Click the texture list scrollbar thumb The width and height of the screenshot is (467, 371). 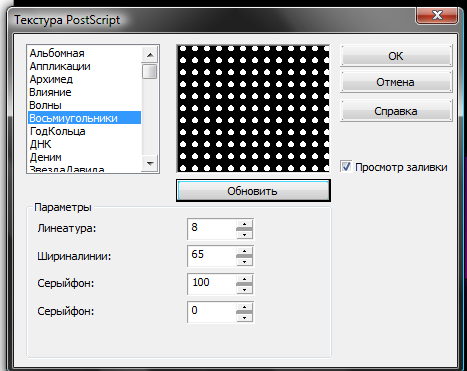tap(150, 71)
